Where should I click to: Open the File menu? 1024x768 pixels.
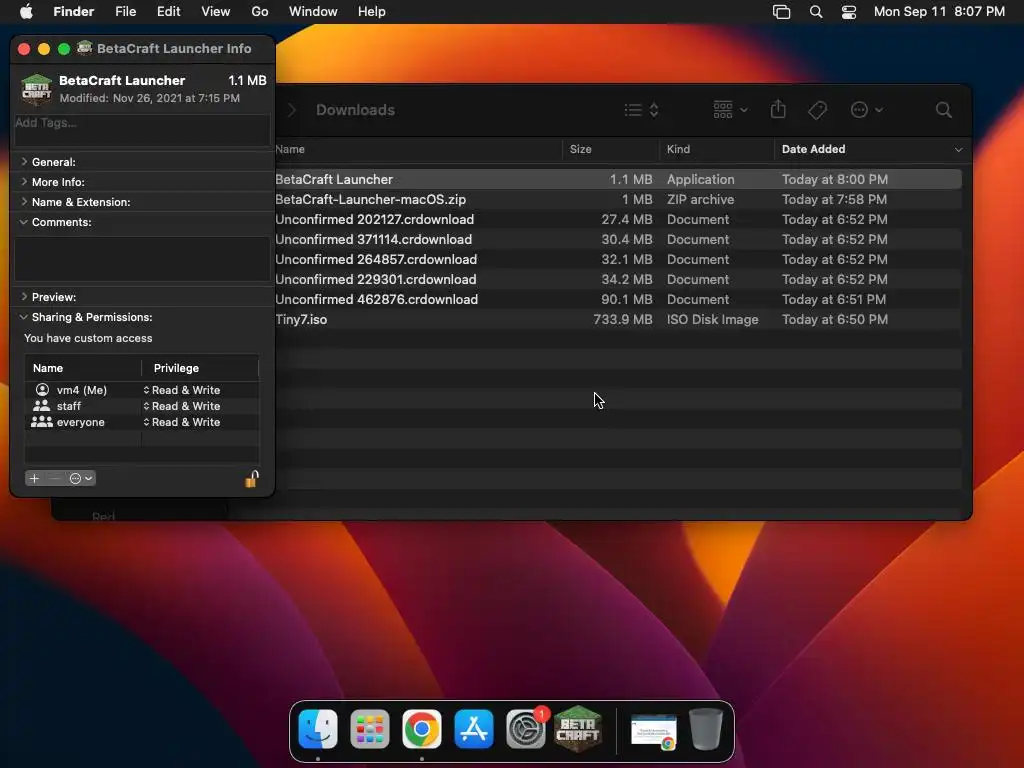click(x=125, y=12)
